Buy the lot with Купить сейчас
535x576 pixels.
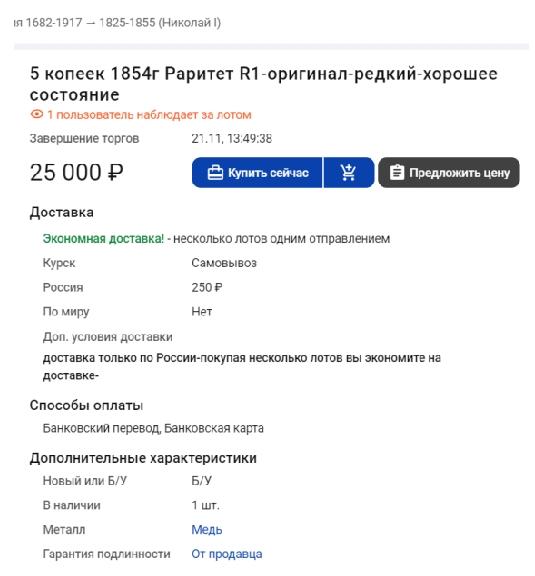(x=257, y=173)
